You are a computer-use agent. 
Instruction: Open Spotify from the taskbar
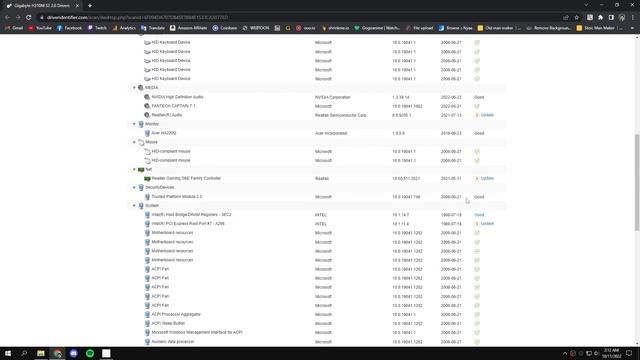[x=90, y=353]
